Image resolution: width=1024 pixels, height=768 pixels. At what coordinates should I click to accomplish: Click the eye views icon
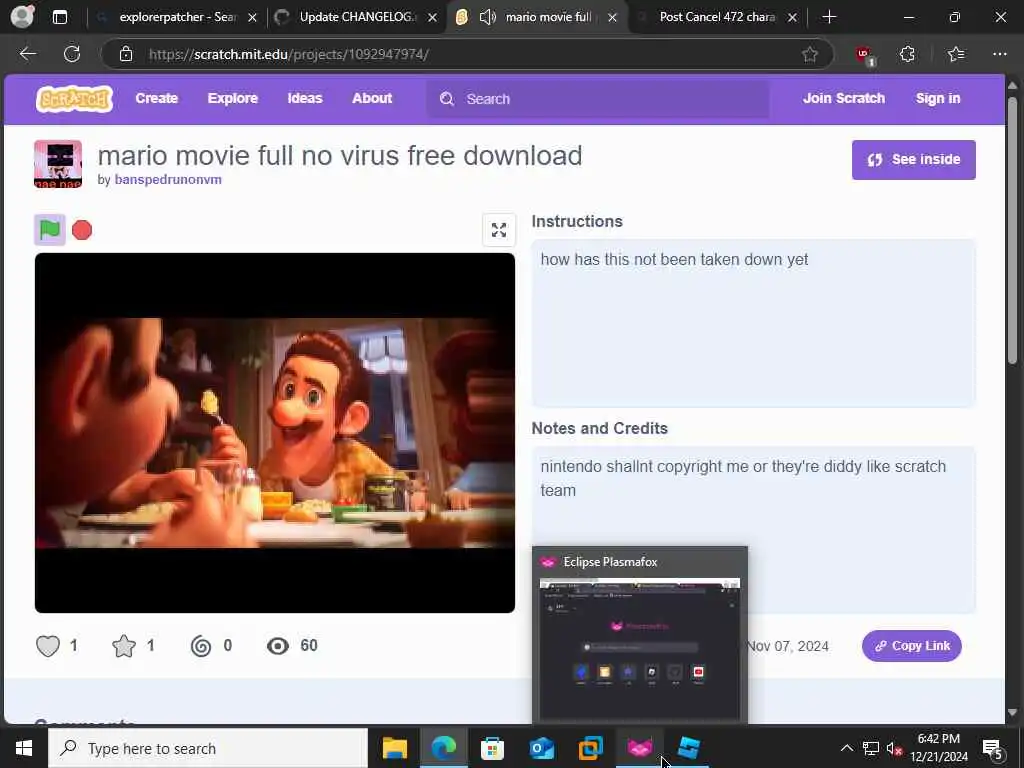coord(278,646)
